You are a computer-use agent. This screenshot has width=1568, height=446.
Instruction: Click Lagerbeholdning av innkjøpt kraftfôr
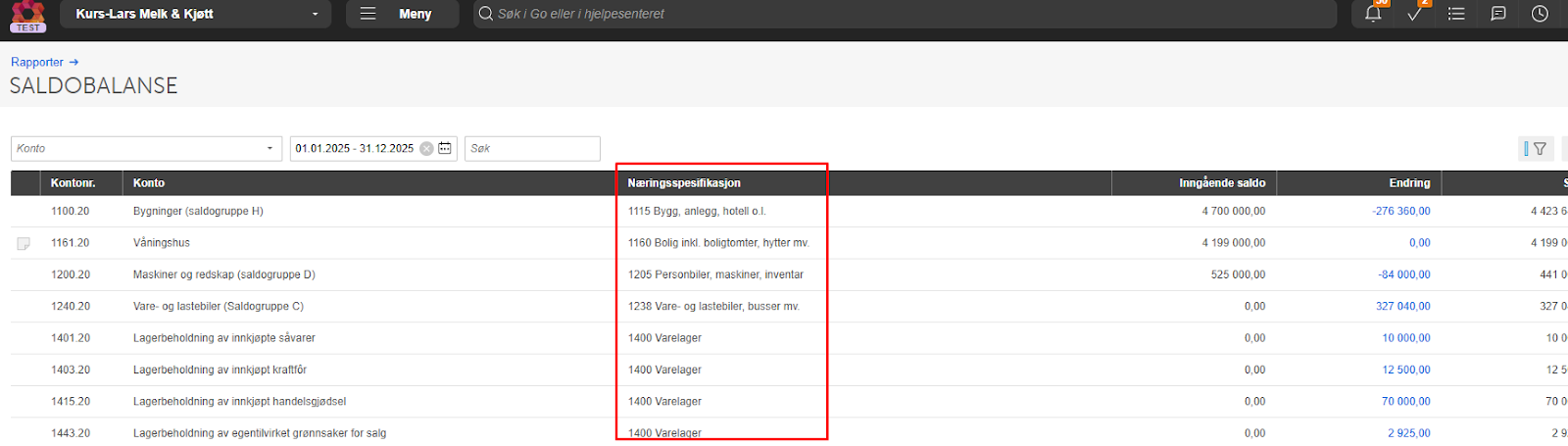tap(220, 370)
